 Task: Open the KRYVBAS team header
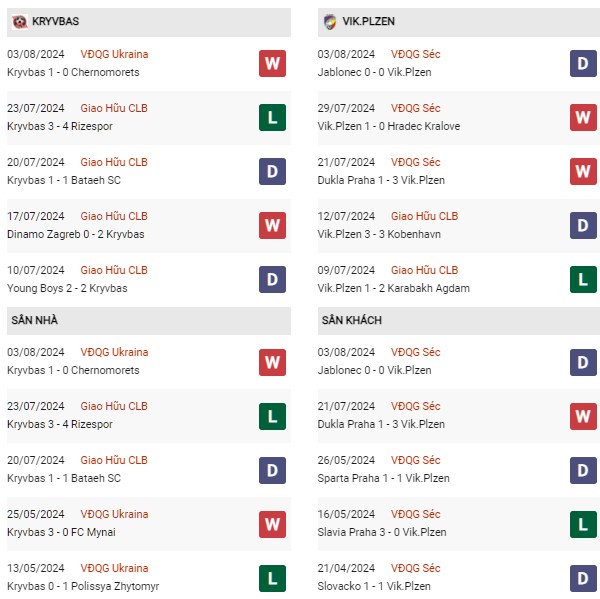click(x=149, y=22)
